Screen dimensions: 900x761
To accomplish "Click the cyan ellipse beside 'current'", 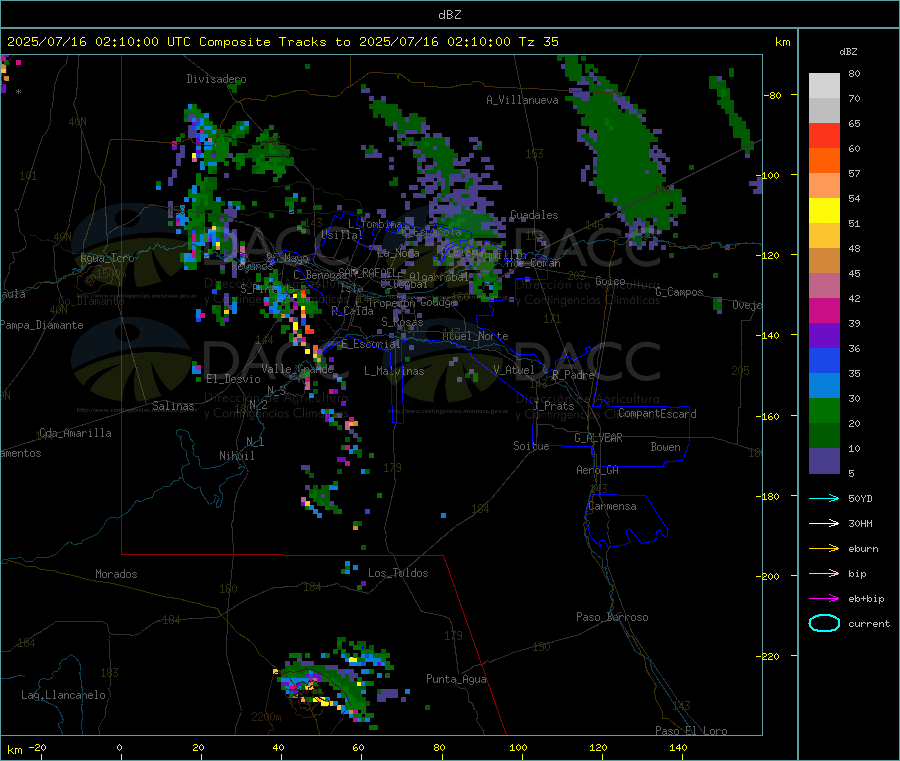I will coord(824,623).
